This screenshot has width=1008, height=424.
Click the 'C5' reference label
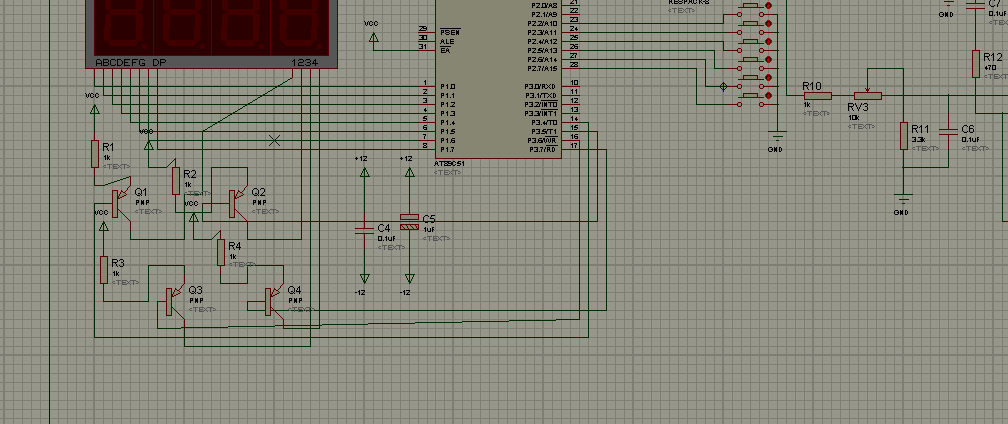(429, 219)
